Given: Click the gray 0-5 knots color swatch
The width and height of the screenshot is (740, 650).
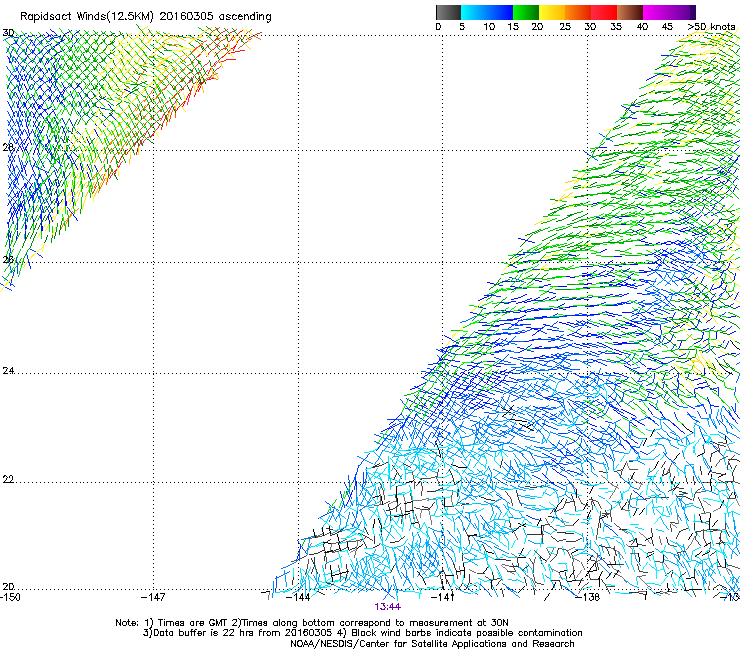Looking at the screenshot, I should tap(448, 12).
